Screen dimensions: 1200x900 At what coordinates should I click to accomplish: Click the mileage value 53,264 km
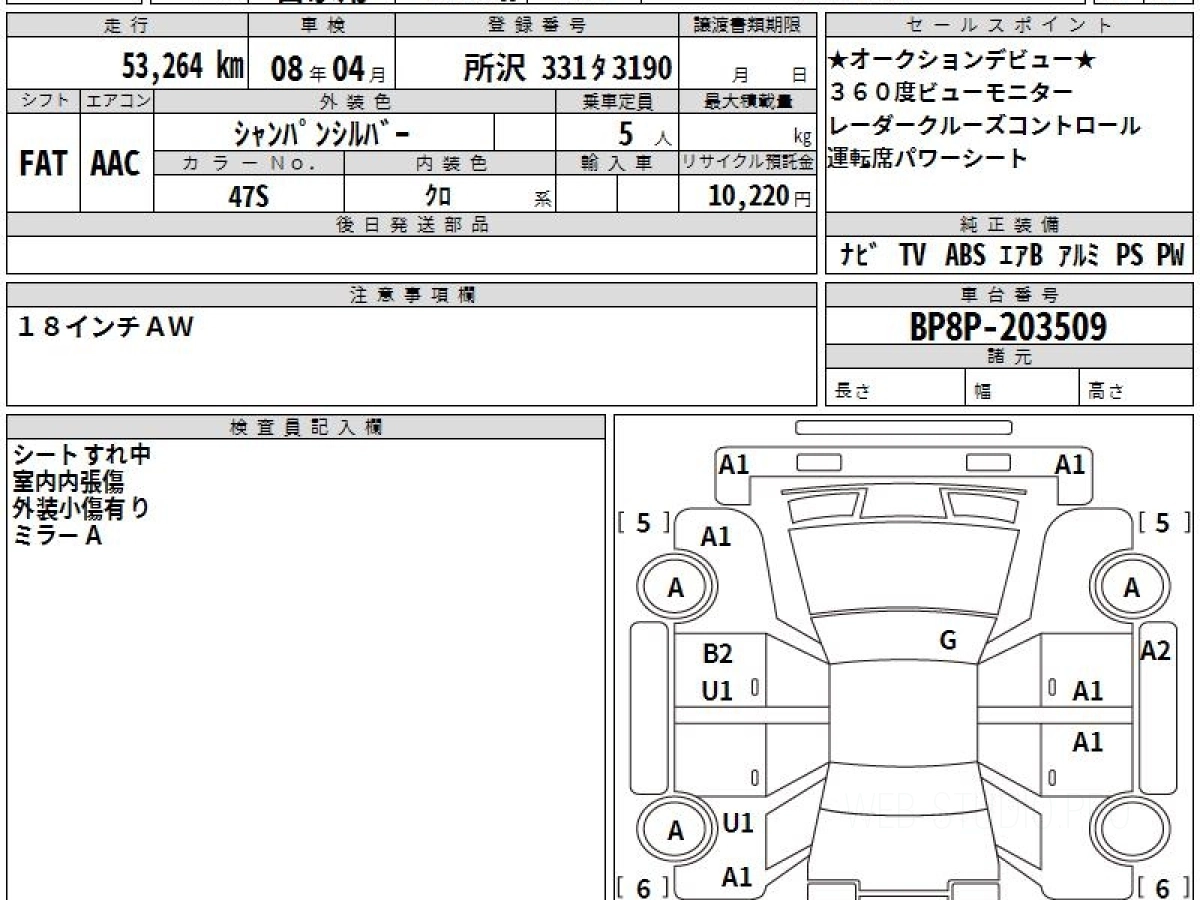coord(183,67)
